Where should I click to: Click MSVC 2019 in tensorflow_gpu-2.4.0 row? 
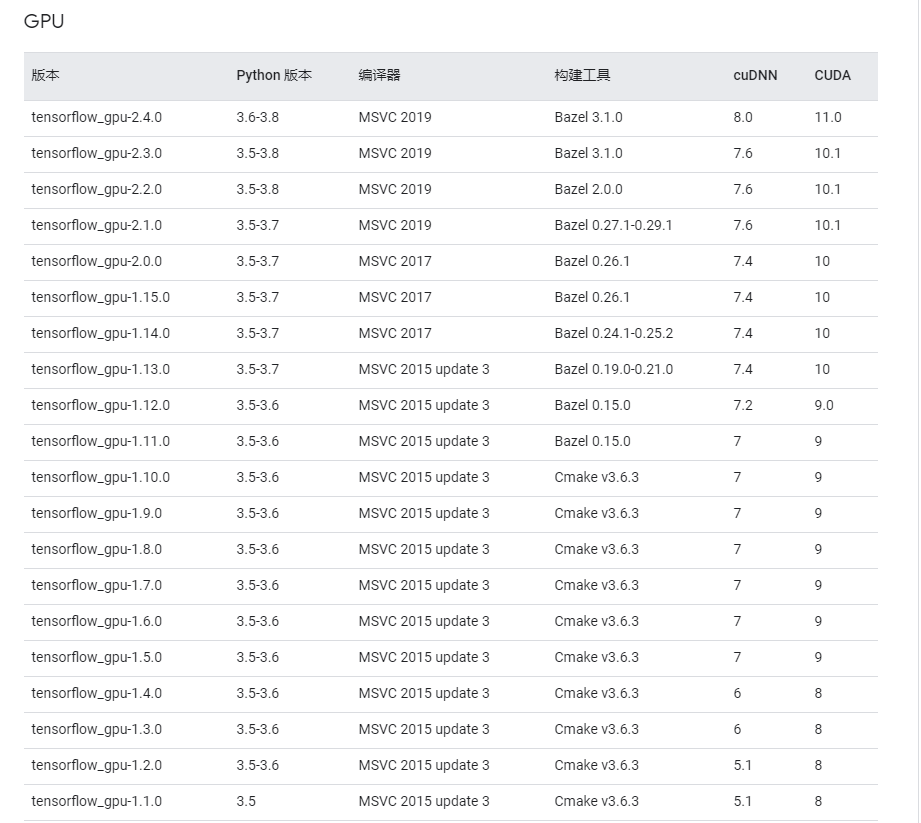coord(395,117)
